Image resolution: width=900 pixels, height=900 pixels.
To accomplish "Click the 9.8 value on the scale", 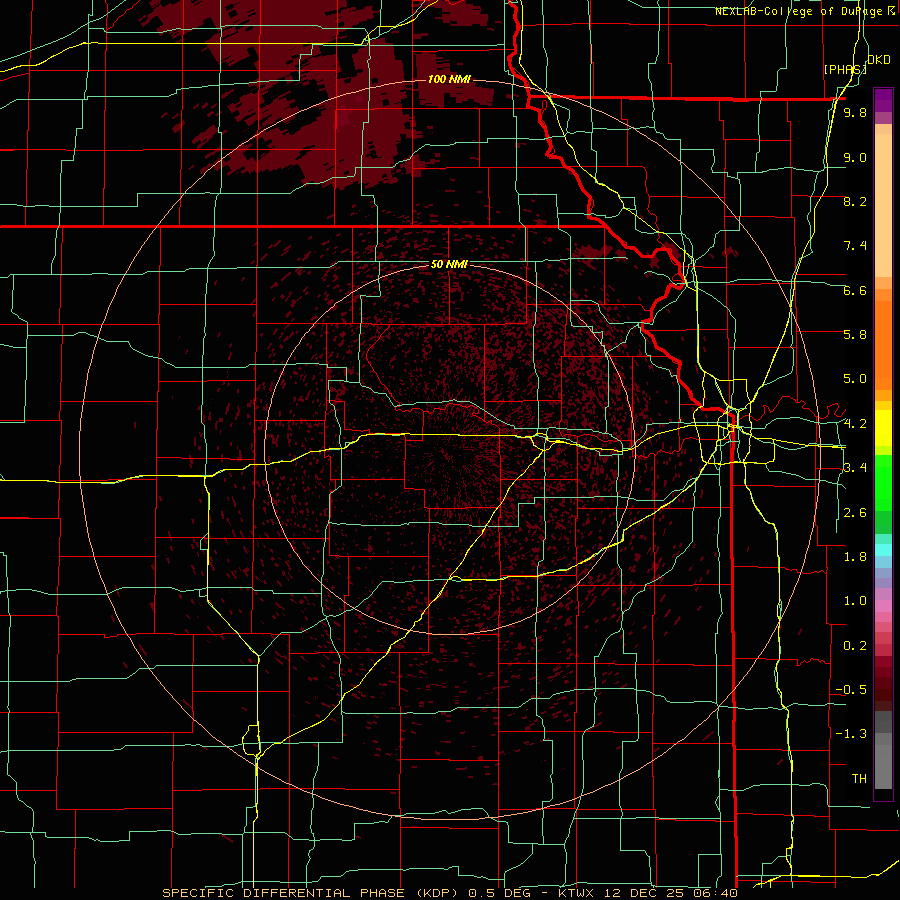I will click(855, 112).
